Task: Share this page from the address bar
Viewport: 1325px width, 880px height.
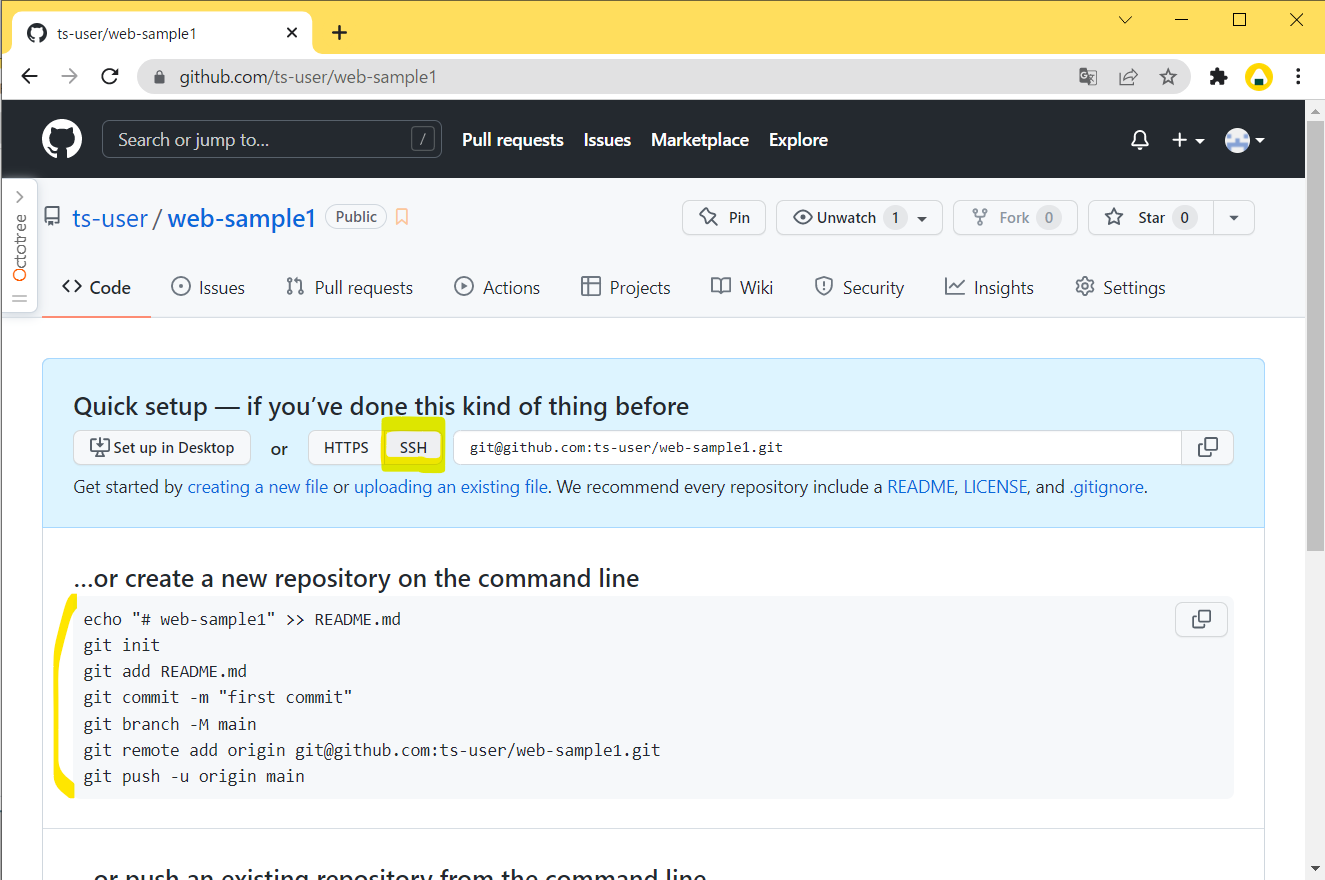Action: tap(1128, 77)
